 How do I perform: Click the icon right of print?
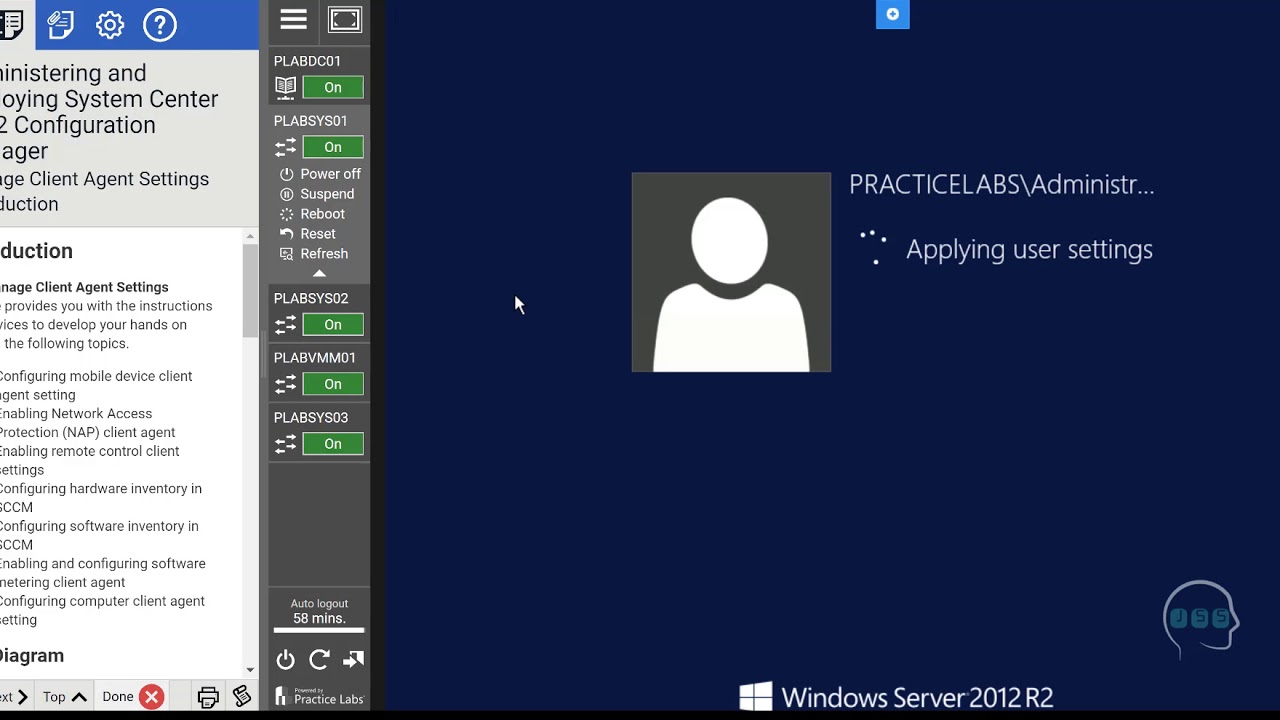click(241, 697)
